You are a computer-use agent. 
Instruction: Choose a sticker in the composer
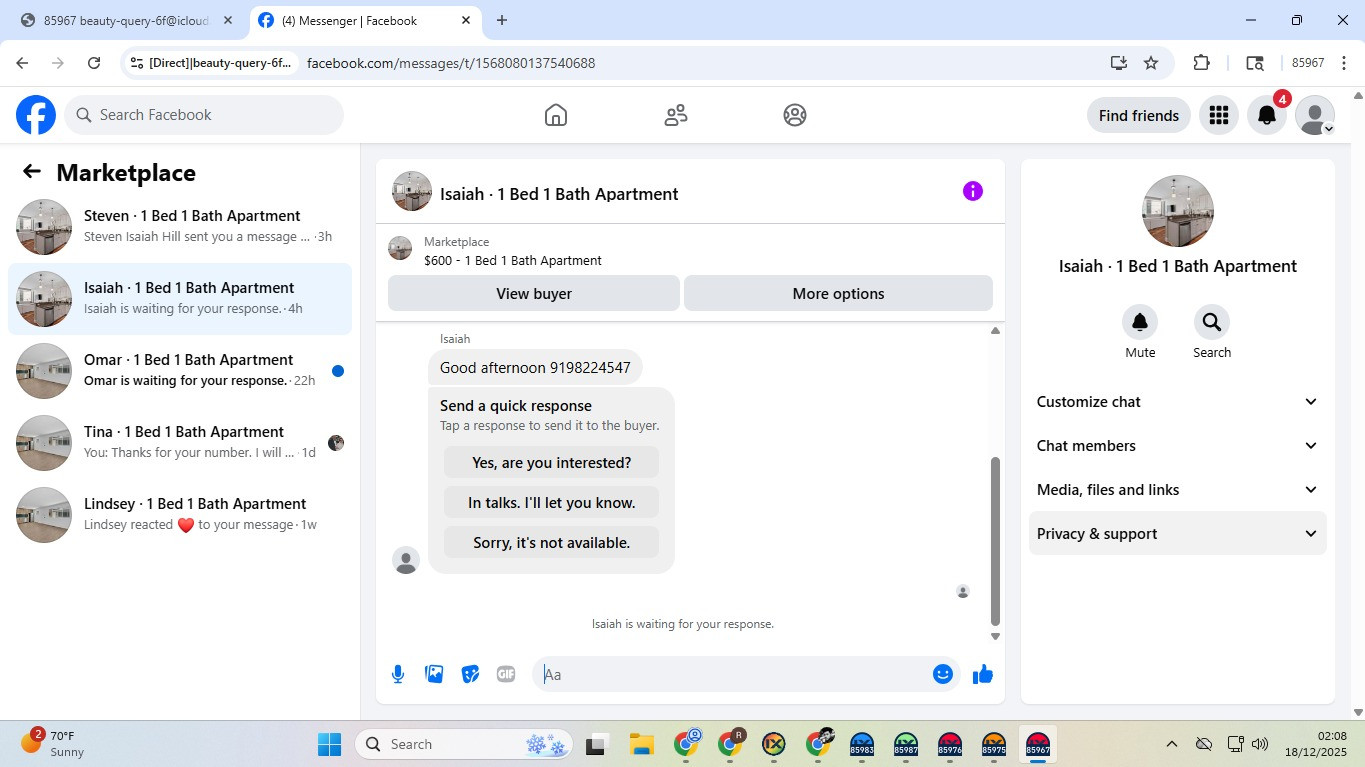point(470,674)
